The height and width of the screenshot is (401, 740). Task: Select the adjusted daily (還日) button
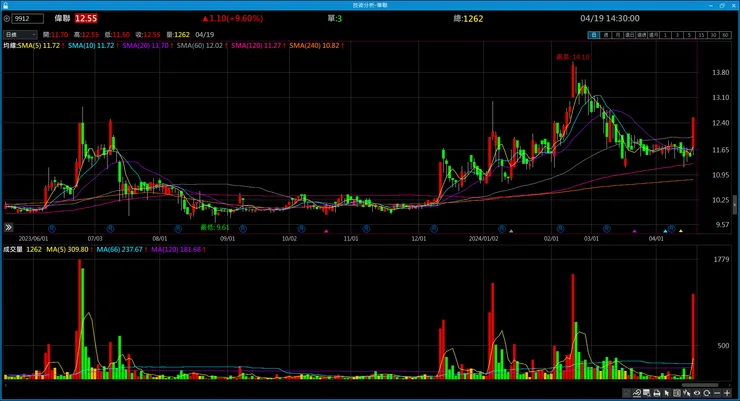630,35
